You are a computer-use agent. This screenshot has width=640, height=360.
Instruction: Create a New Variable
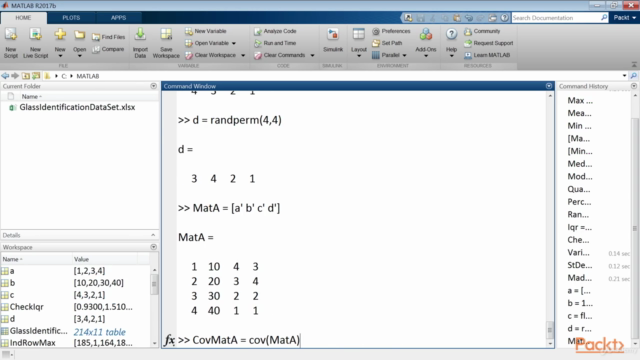click(x=206, y=31)
